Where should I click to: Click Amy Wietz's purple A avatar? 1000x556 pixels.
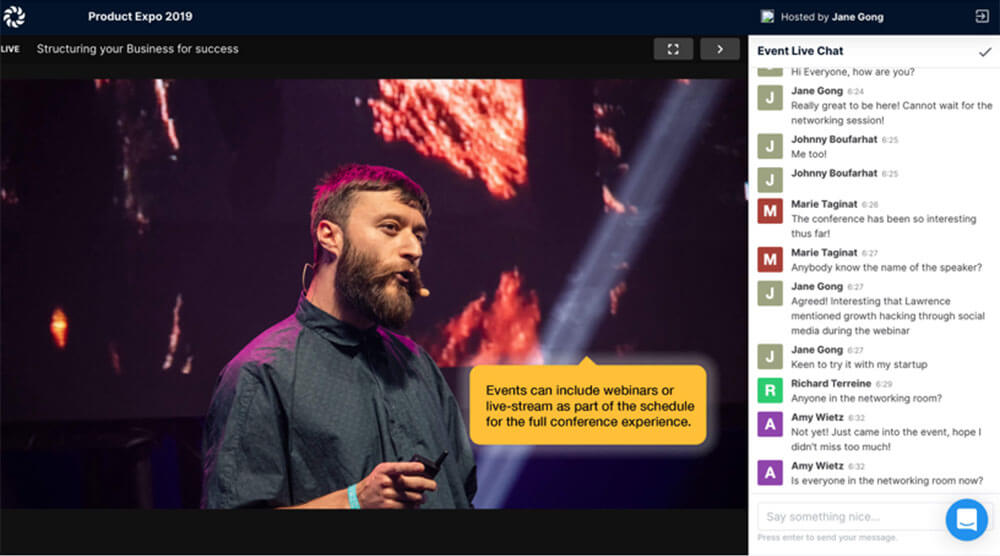click(770, 424)
